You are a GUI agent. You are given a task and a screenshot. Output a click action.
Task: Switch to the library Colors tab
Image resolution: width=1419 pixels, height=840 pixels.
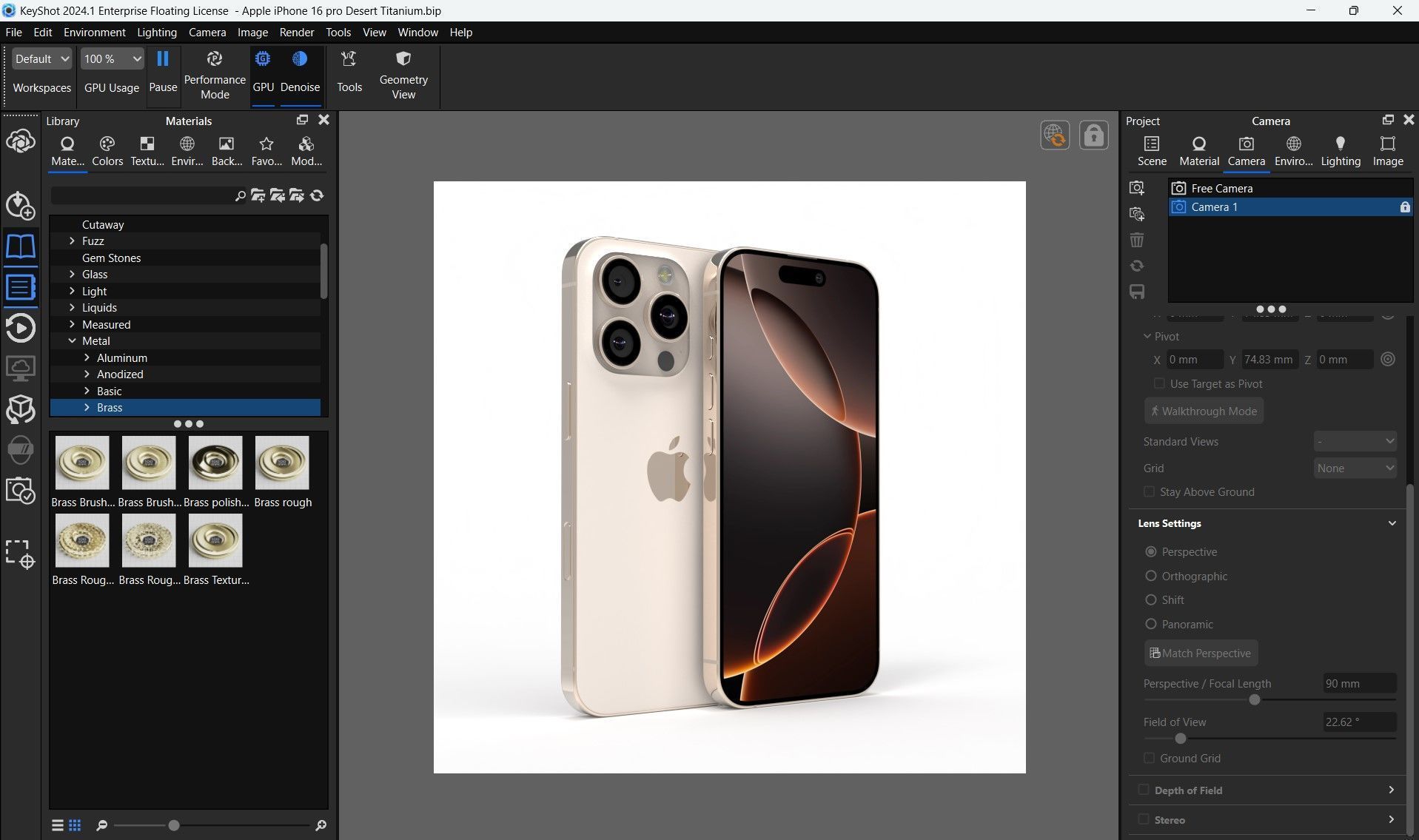[x=107, y=151]
